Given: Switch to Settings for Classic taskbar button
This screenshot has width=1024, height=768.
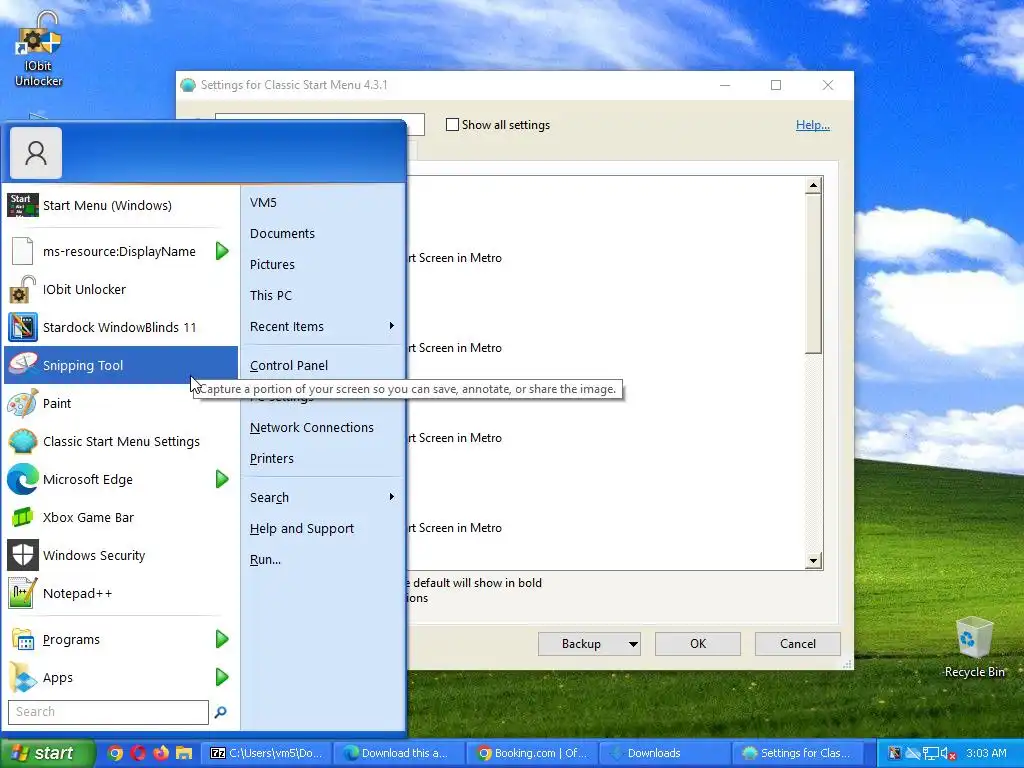Looking at the screenshot, I should (x=797, y=753).
